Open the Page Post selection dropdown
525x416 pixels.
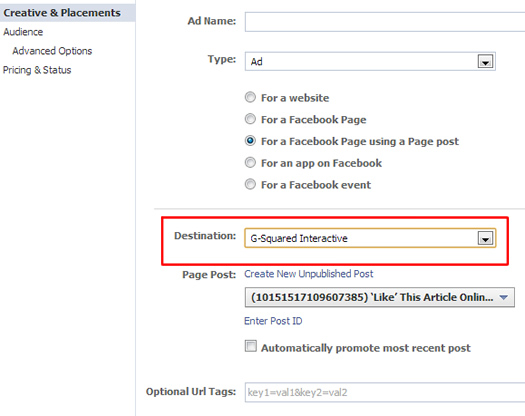coord(380,297)
